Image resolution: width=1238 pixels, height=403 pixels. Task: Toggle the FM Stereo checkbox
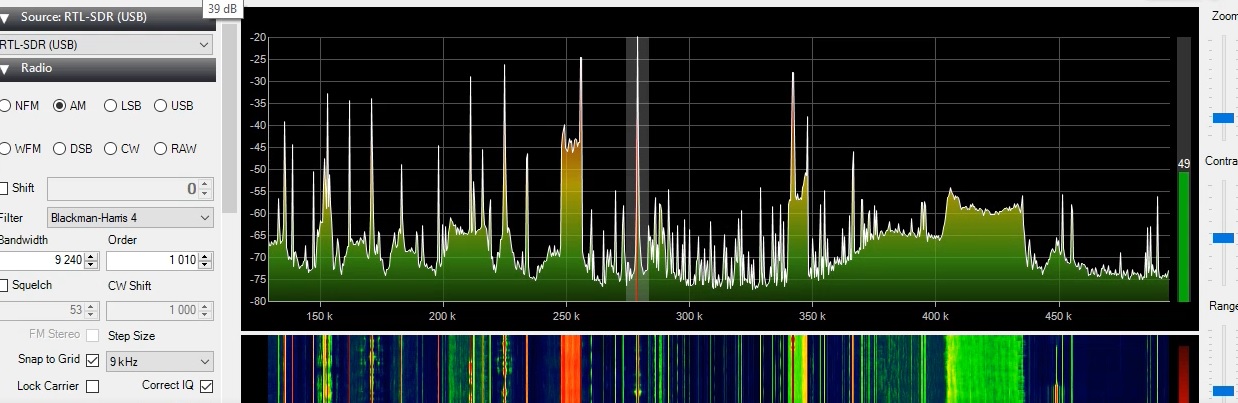[x=93, y=336]
